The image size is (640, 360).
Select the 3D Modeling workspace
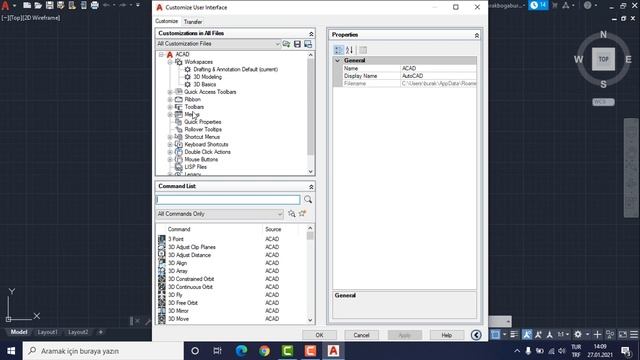[x=207, y=77]
